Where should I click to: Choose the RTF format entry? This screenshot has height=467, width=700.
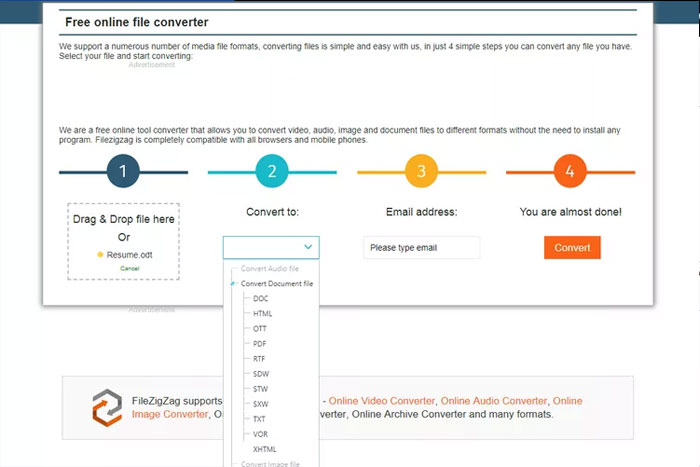point(260,359)
